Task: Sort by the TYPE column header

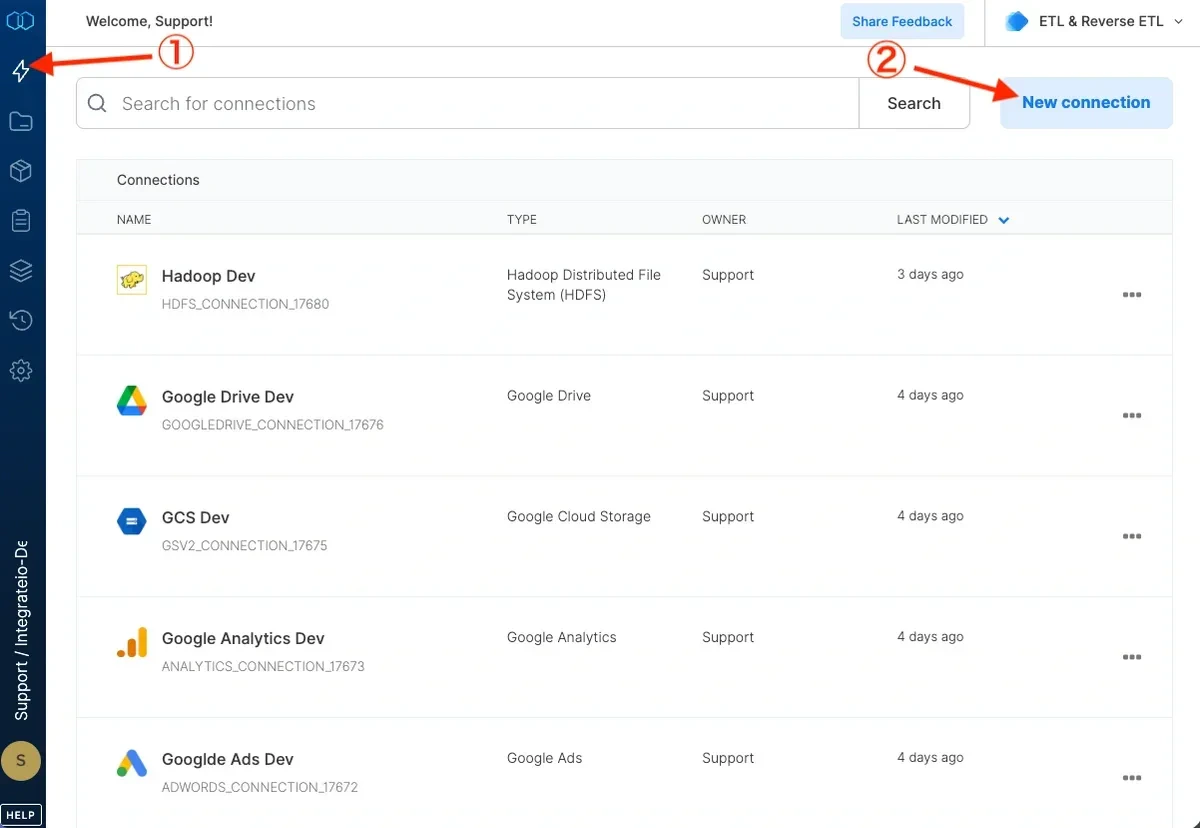Action: (x=522, y=220)
